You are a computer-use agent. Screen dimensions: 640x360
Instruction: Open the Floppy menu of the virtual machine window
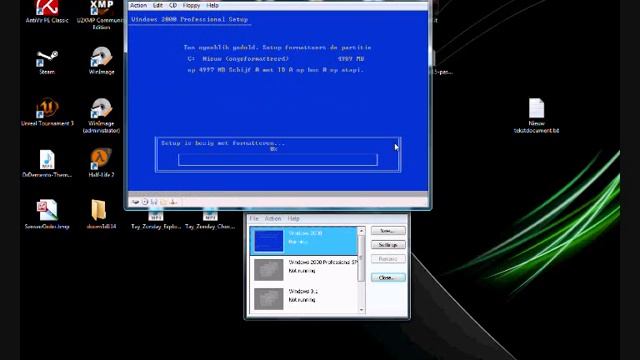pos(191,5)
